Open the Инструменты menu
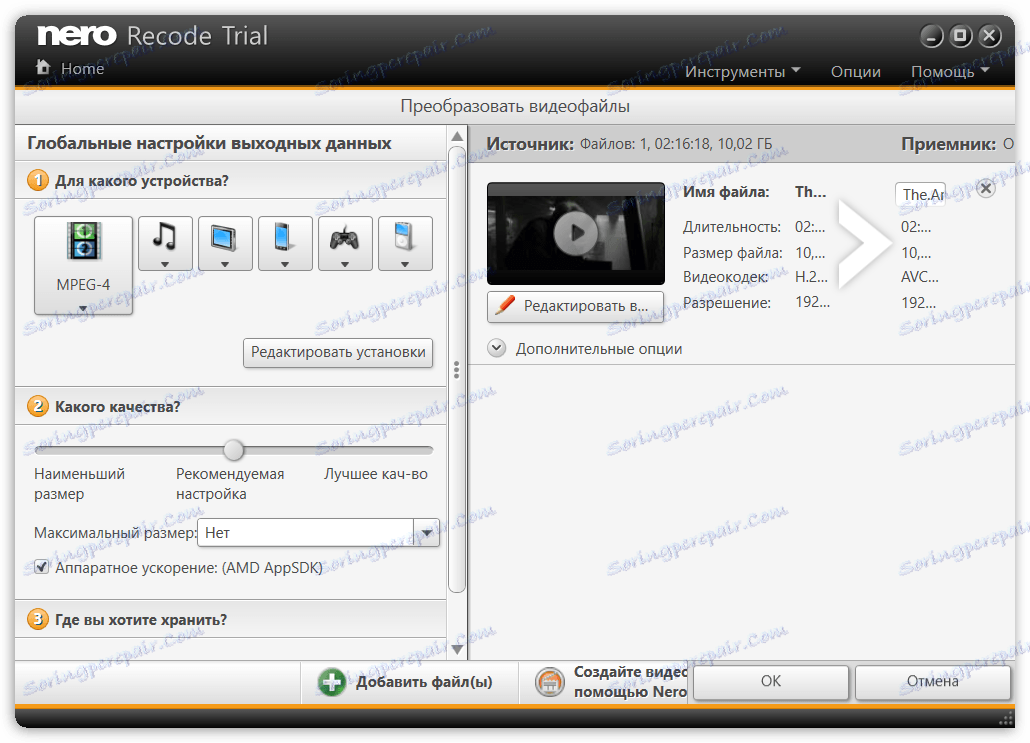The width and height of the screenshot is (1030, 743). 737,71
